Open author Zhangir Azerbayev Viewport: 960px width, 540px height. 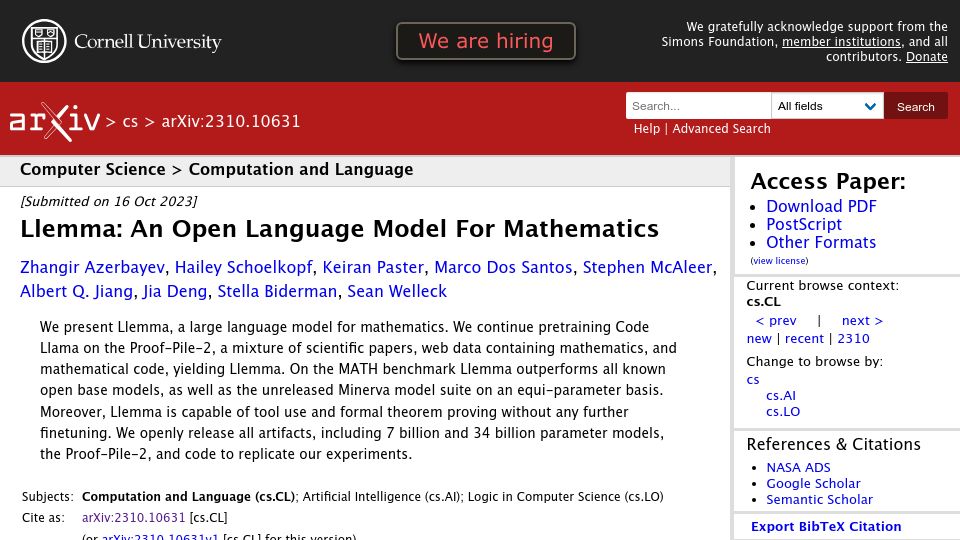coord(92,268)
